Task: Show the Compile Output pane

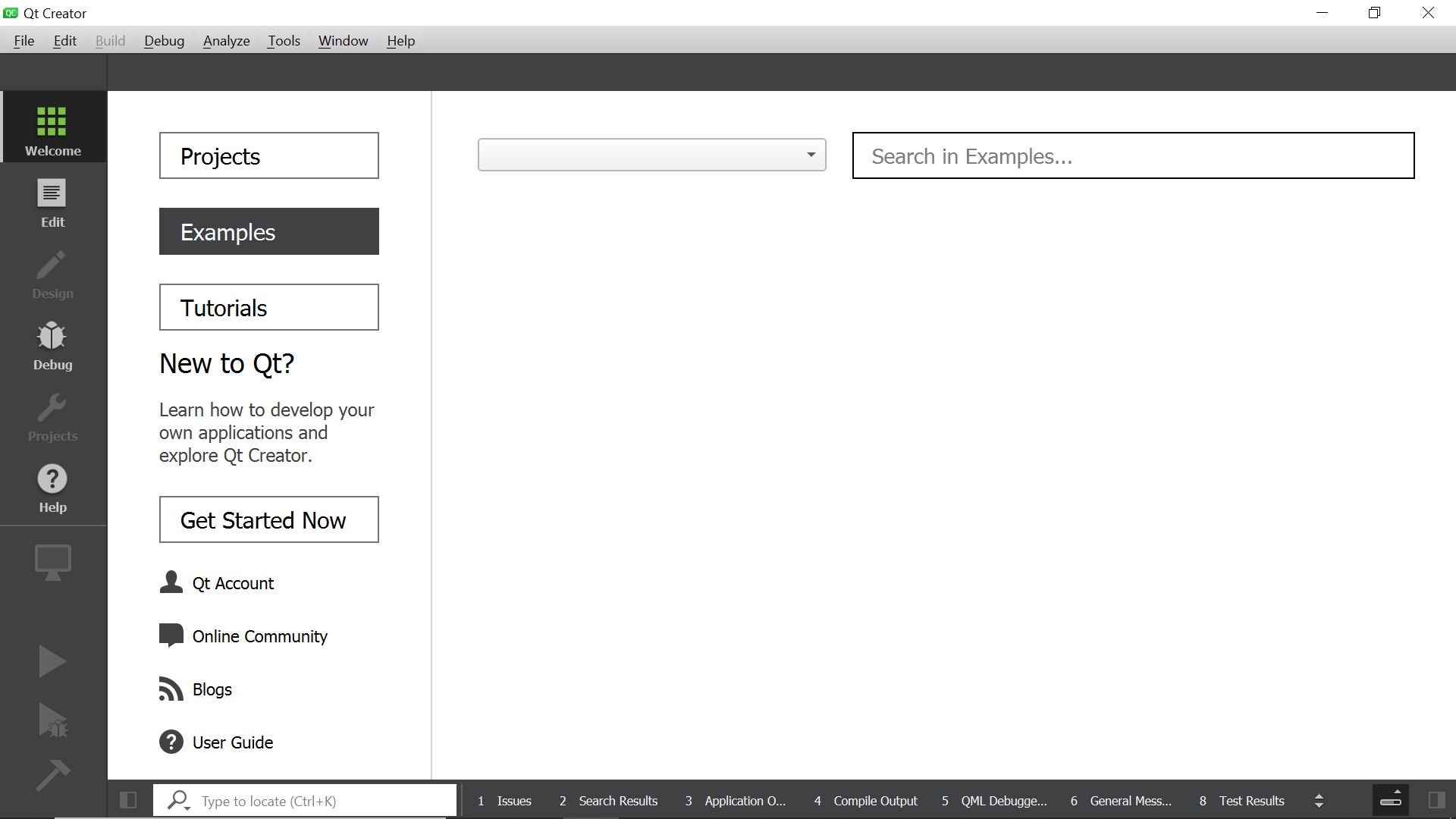Action: click(866, 801)
